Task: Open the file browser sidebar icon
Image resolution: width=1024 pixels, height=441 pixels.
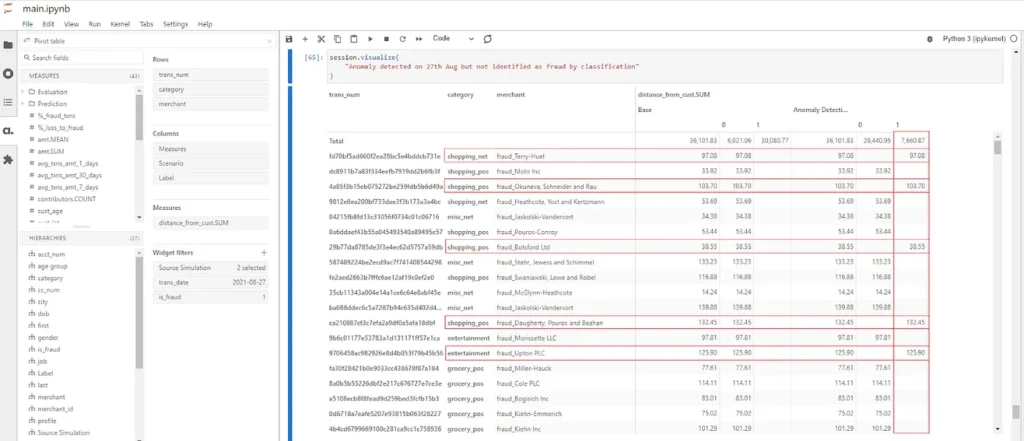Action: click(8, 45)
